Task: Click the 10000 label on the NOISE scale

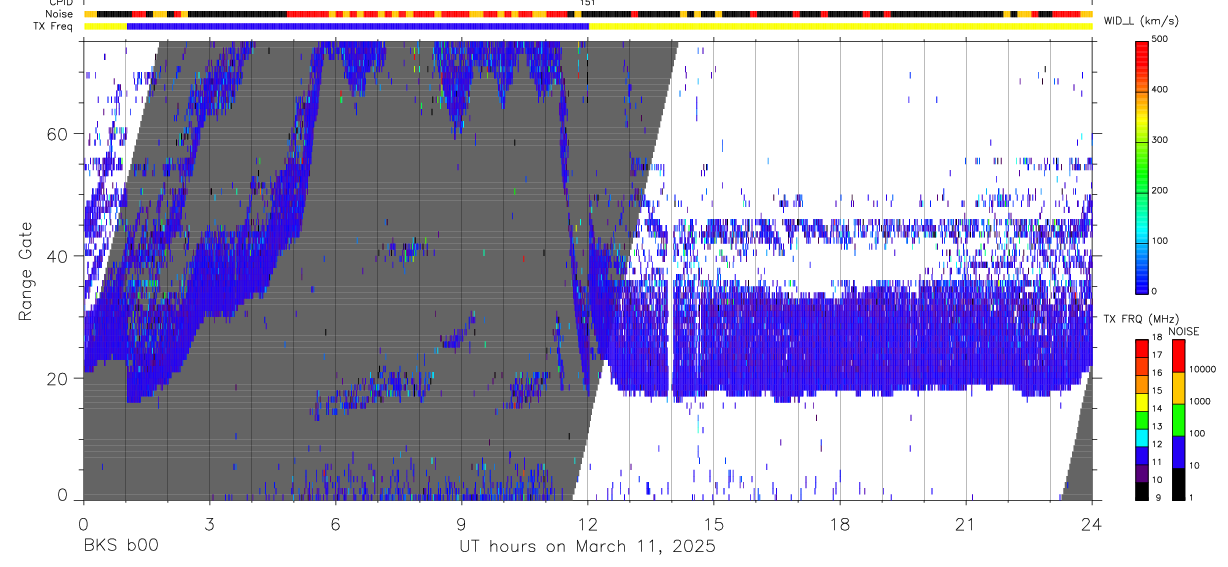Action: coord(1203,370)
